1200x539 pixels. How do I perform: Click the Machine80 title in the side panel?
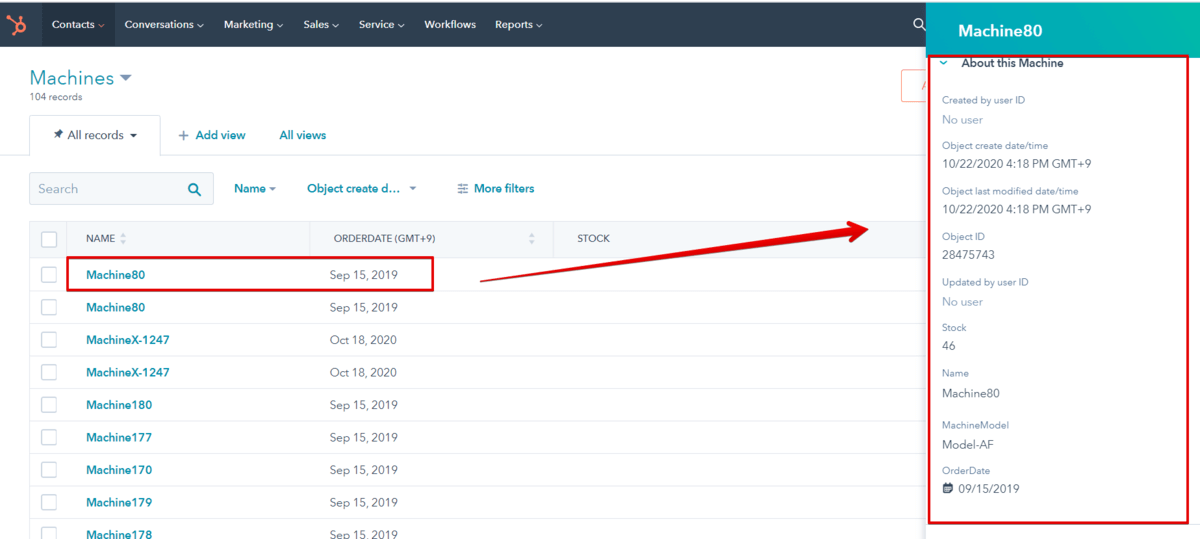click(x=1000, y=31)
